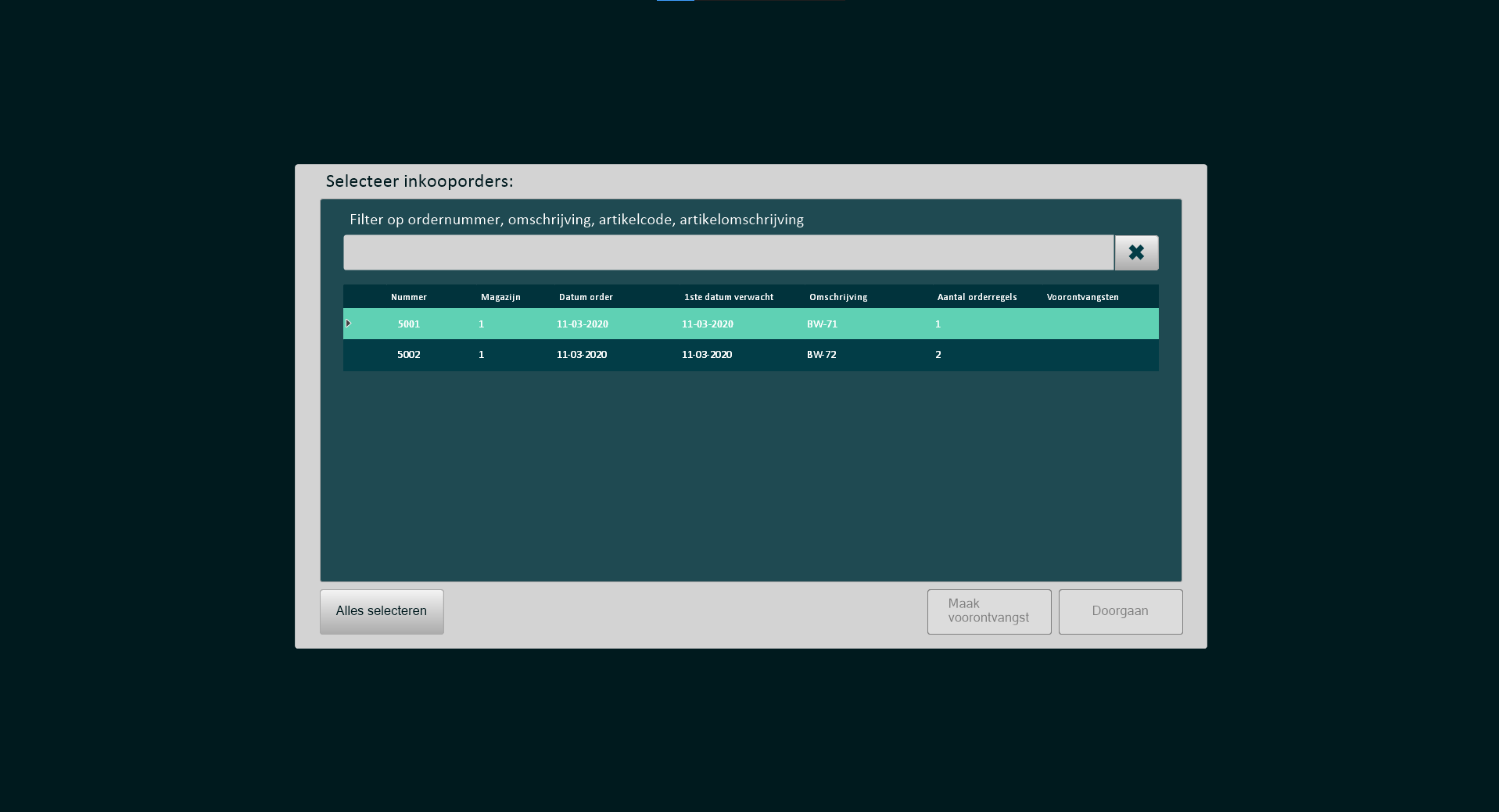Click the order date cell of order 5002
This screenshot has height=812, width=1499.
(x=581, y=355)
